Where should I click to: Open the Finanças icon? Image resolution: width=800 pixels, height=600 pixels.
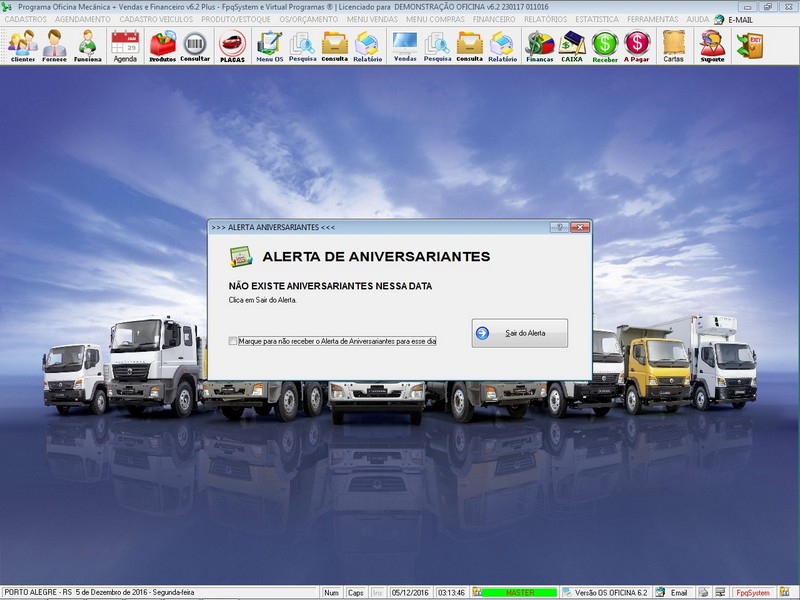pos(540,46)
